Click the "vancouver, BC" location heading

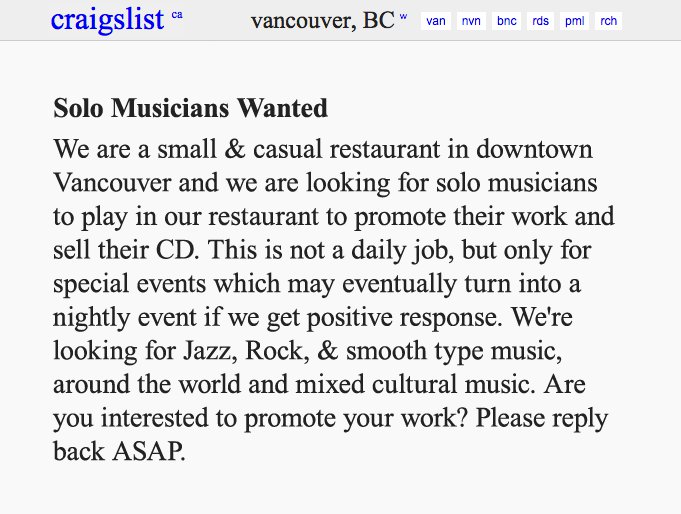click(x=322, y=21)
